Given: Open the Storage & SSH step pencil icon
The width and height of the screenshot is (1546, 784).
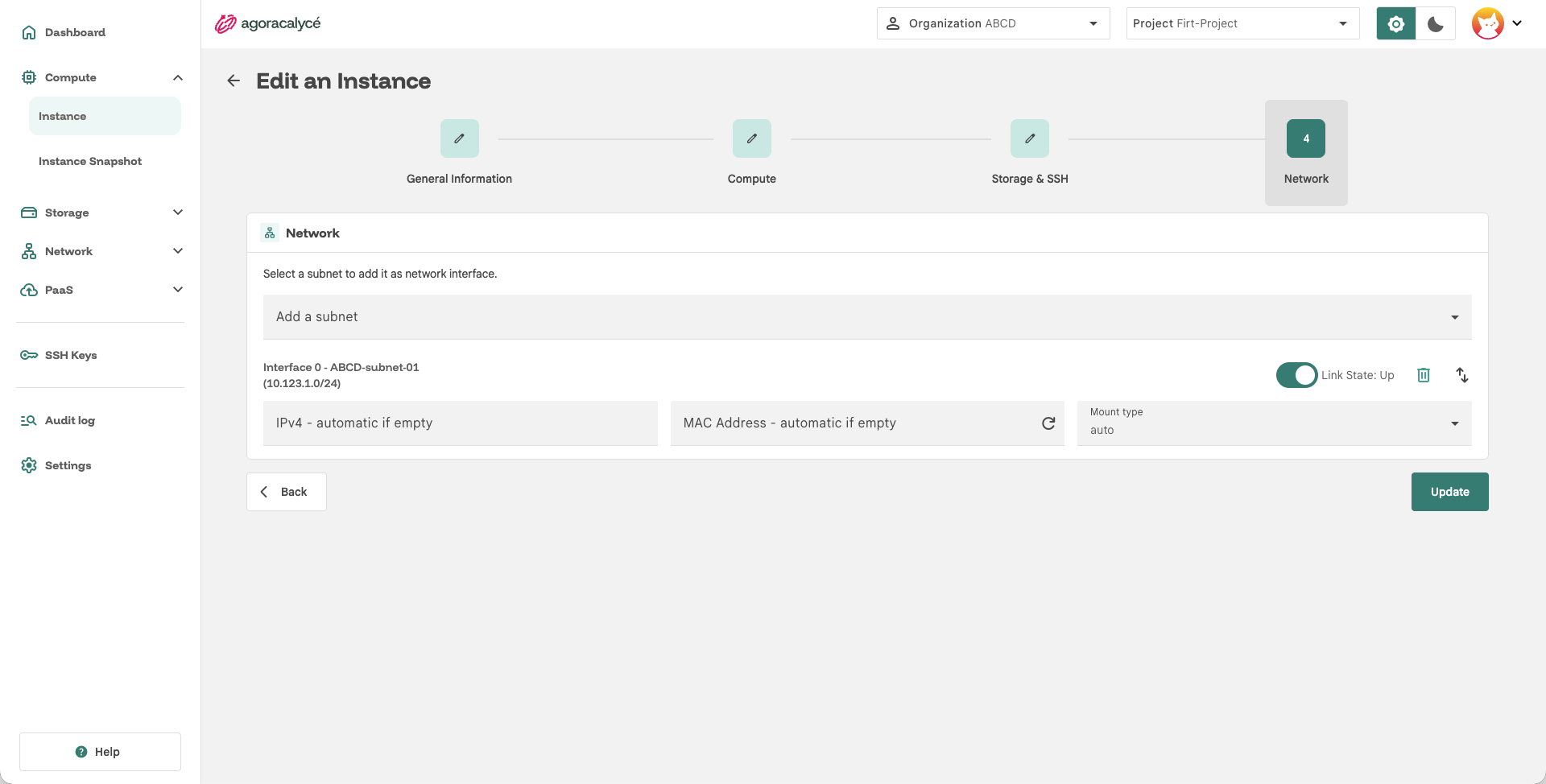Looking at the screenshot, I should [x=1030, y=138].
